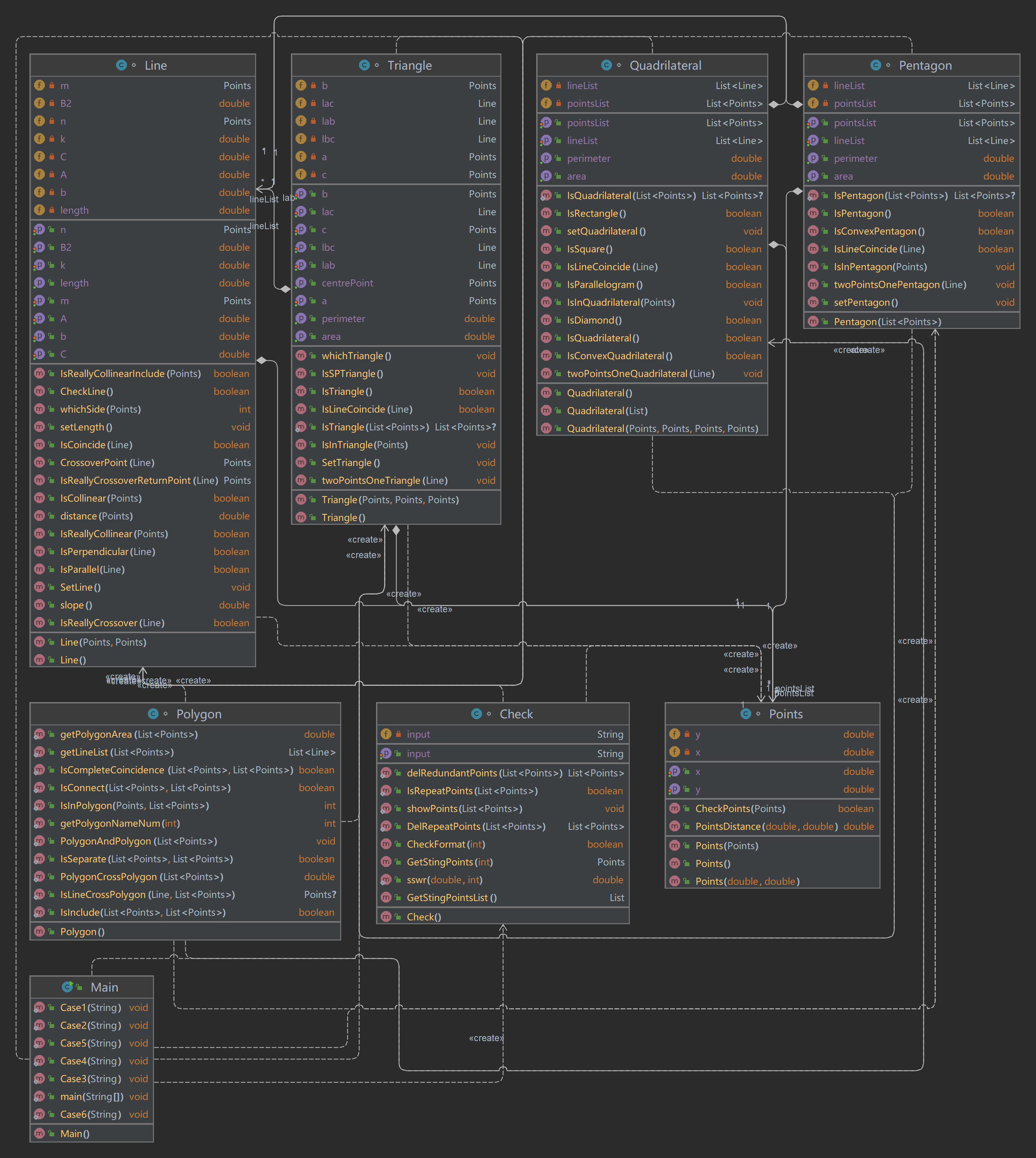Click the method icon of main(String[])
Image resolution: width=1036 pixels, height=1158 pixels.
click(39, 1096)
